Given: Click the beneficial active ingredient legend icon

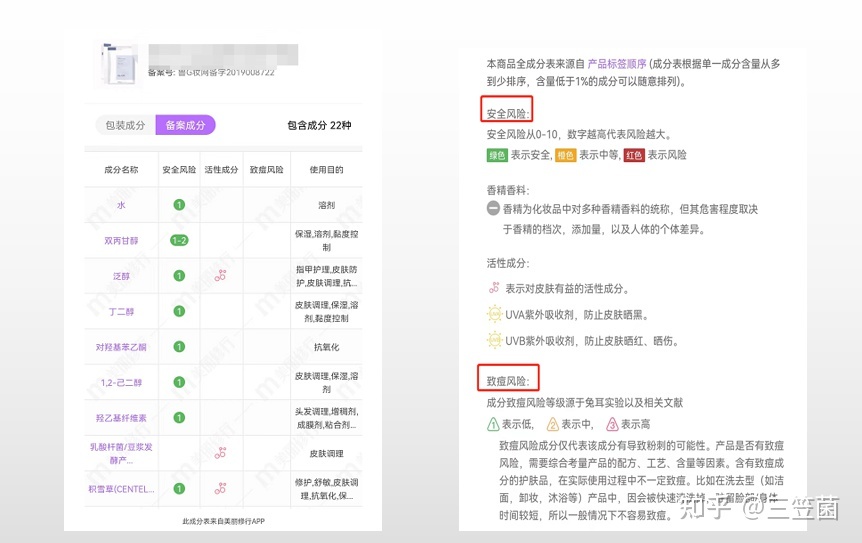Looking at the screenshot, I should 494,287.
